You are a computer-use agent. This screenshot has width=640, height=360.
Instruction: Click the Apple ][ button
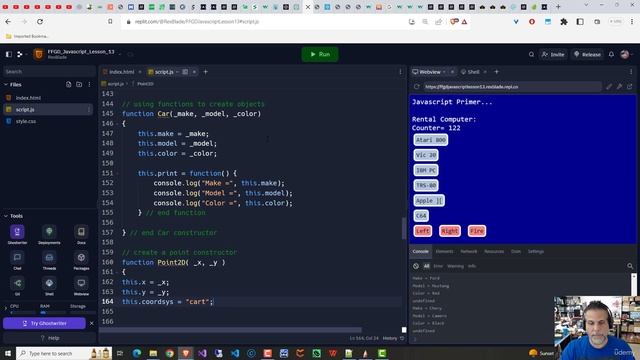[x=429, y=200]
